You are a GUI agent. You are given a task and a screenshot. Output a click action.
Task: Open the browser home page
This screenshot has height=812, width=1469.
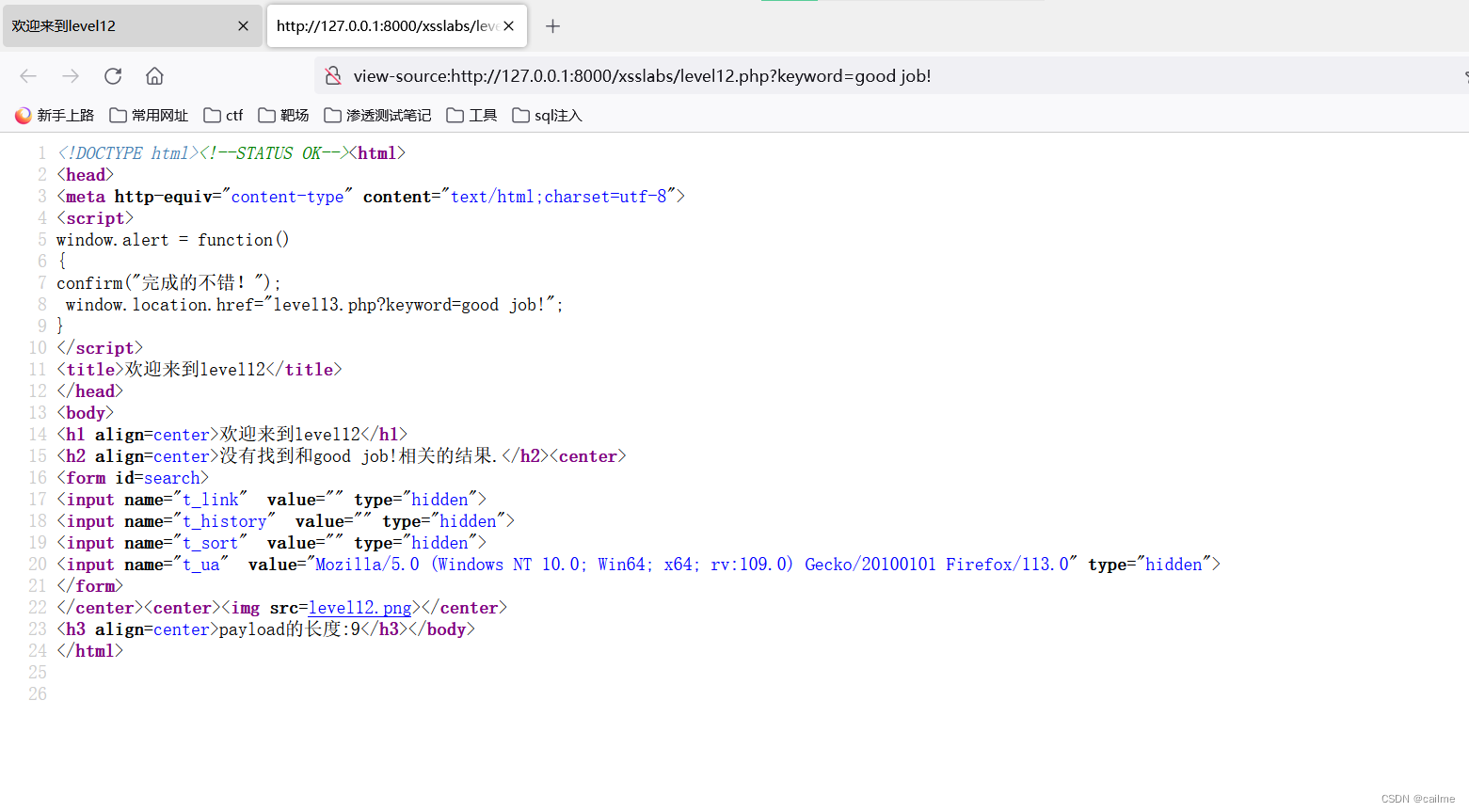pyautogui.click(x=154, y=76)
